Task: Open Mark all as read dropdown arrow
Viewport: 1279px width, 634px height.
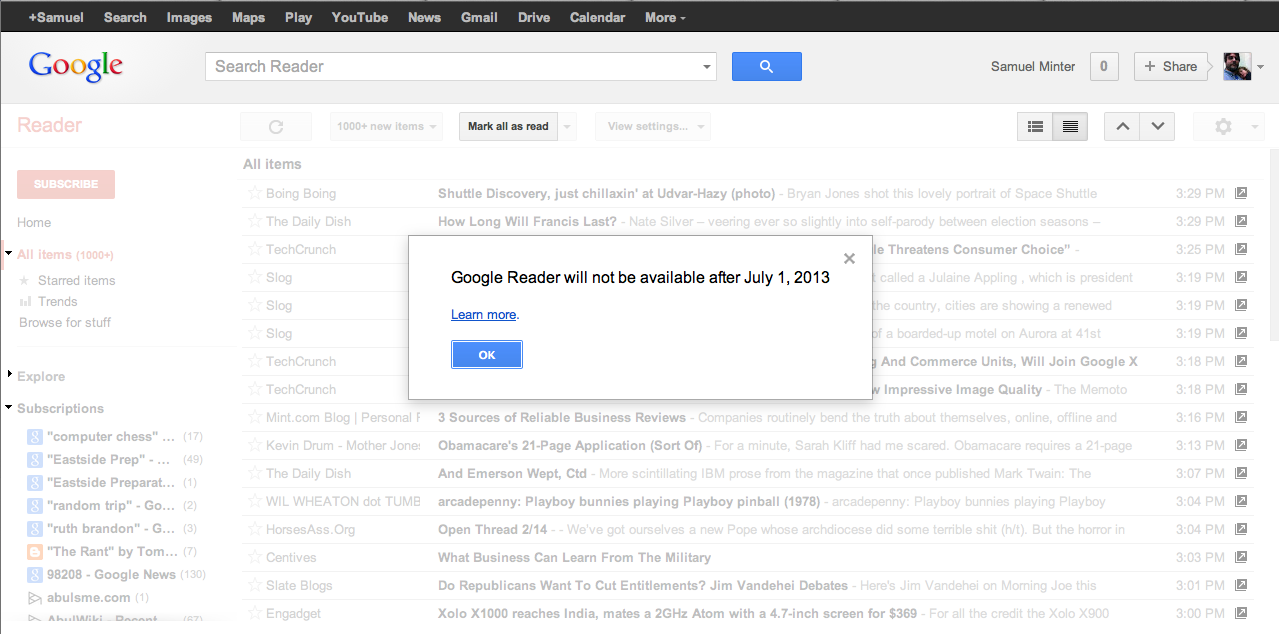Action: 568,127
